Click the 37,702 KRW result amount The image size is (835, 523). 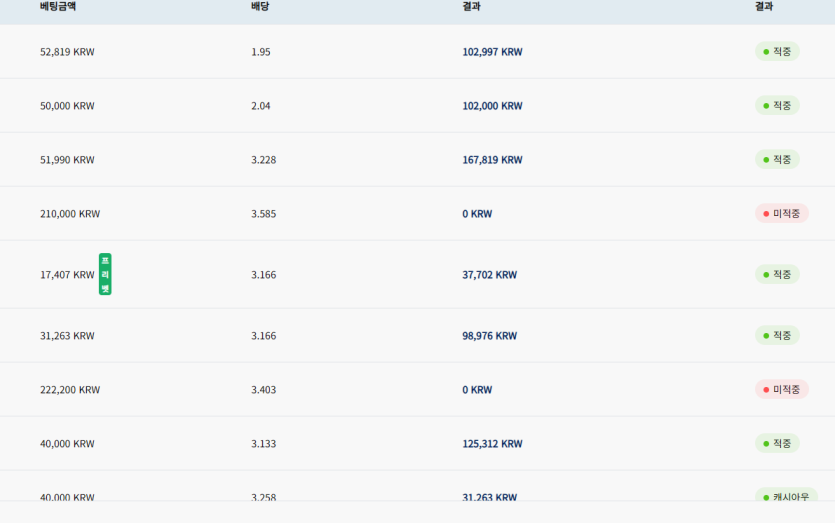point(489,275)
